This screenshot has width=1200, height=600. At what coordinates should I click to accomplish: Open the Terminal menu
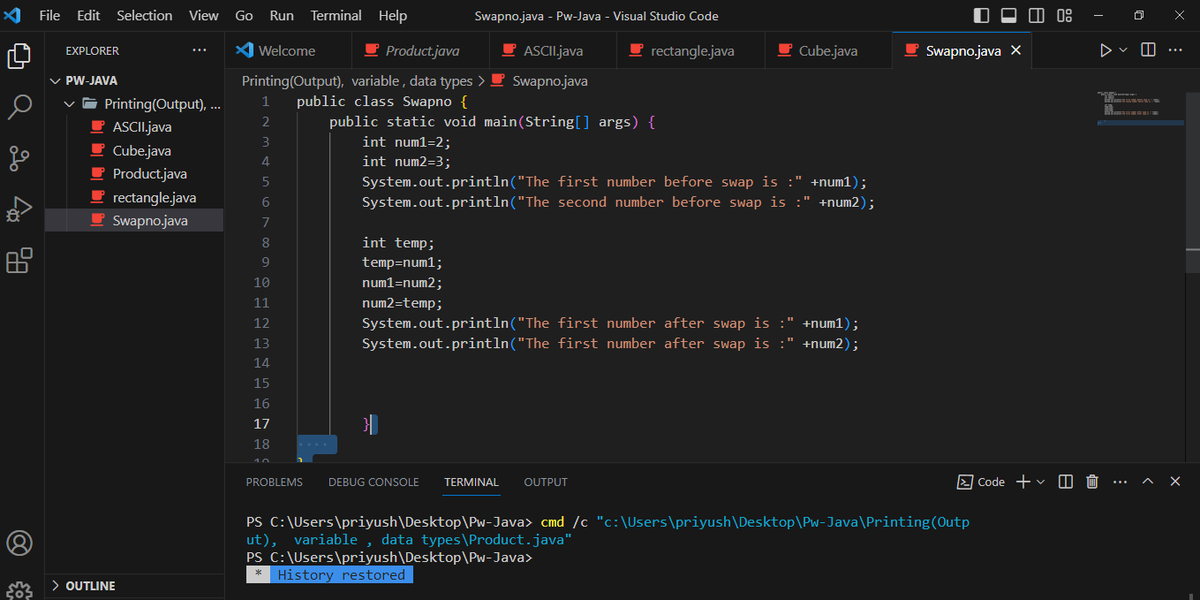pyautogui.click(x=336, y=16)
